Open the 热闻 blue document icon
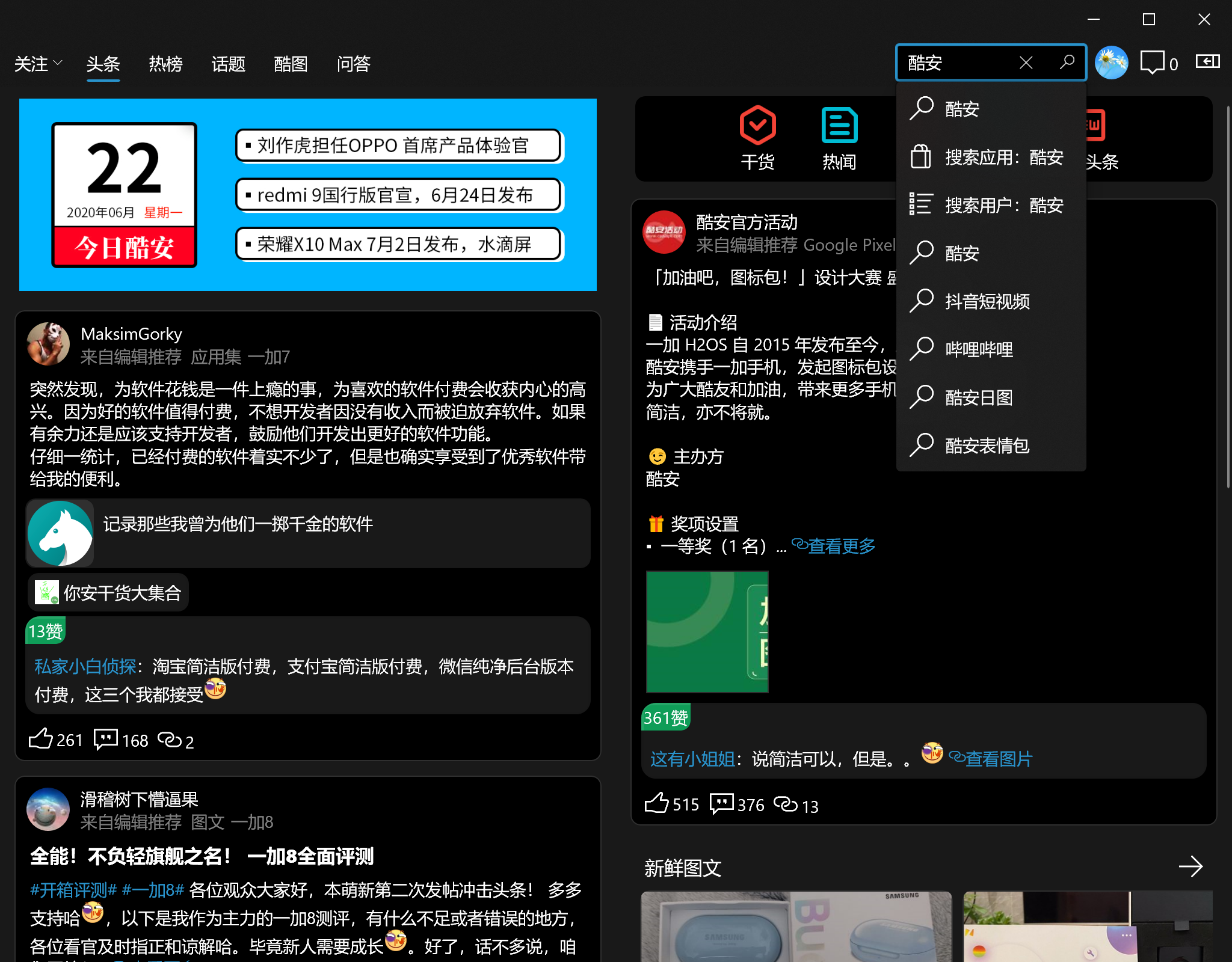1232x962 pixels. [839, 126]
